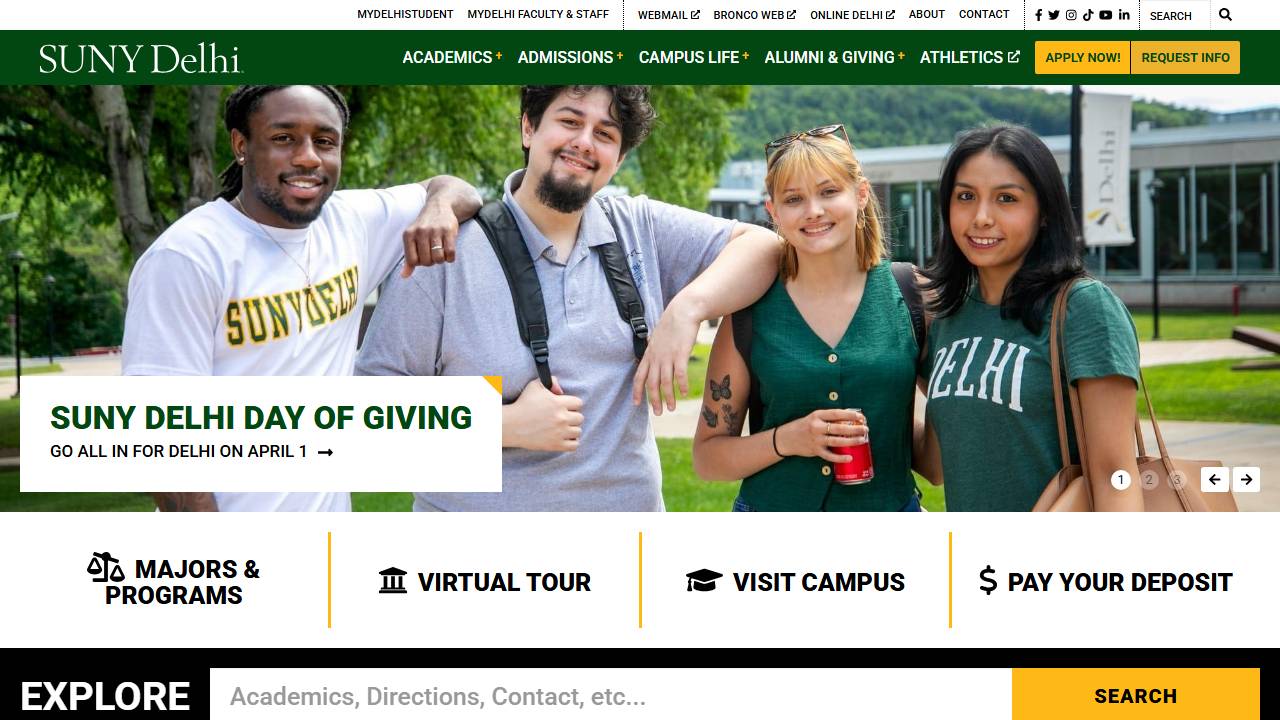Open the TikTok social icon
Image resolution: width=1280 pixels, height=720 pixels.
(x=1088, y=15)
